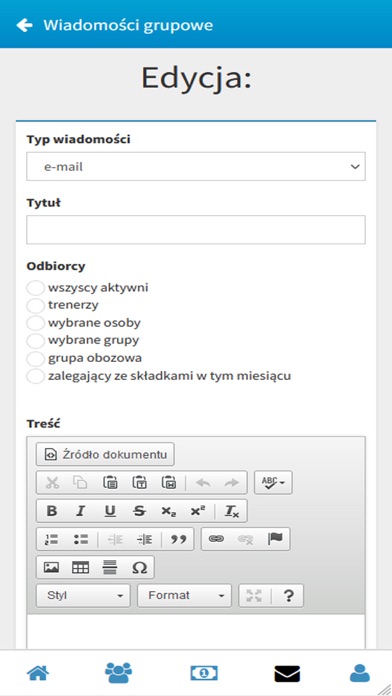Toggle underline formatting
The height and width of the screenshot is (696, 392).
[110, 511]
